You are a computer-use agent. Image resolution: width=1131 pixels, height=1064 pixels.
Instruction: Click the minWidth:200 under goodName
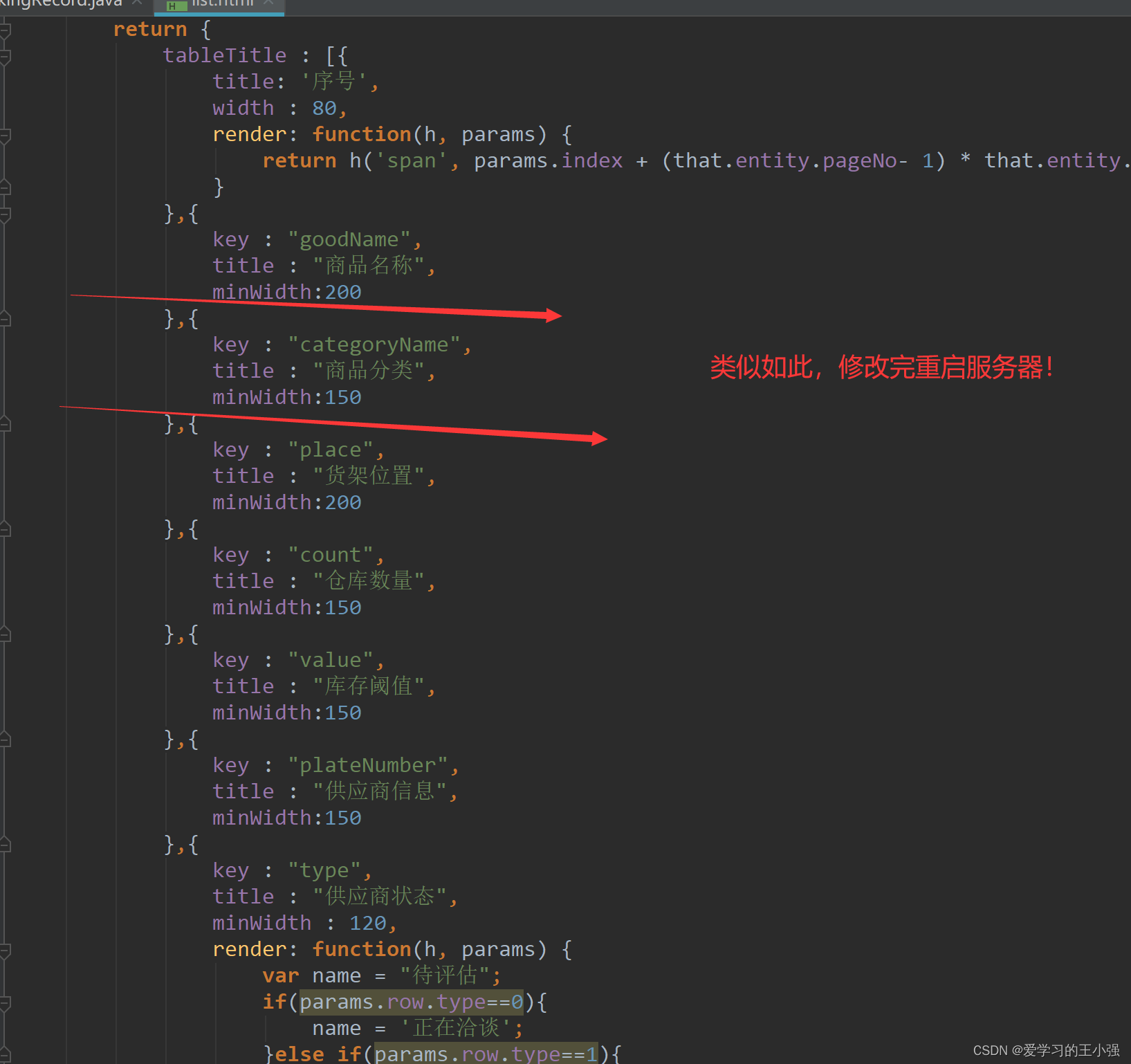[286, 292]
